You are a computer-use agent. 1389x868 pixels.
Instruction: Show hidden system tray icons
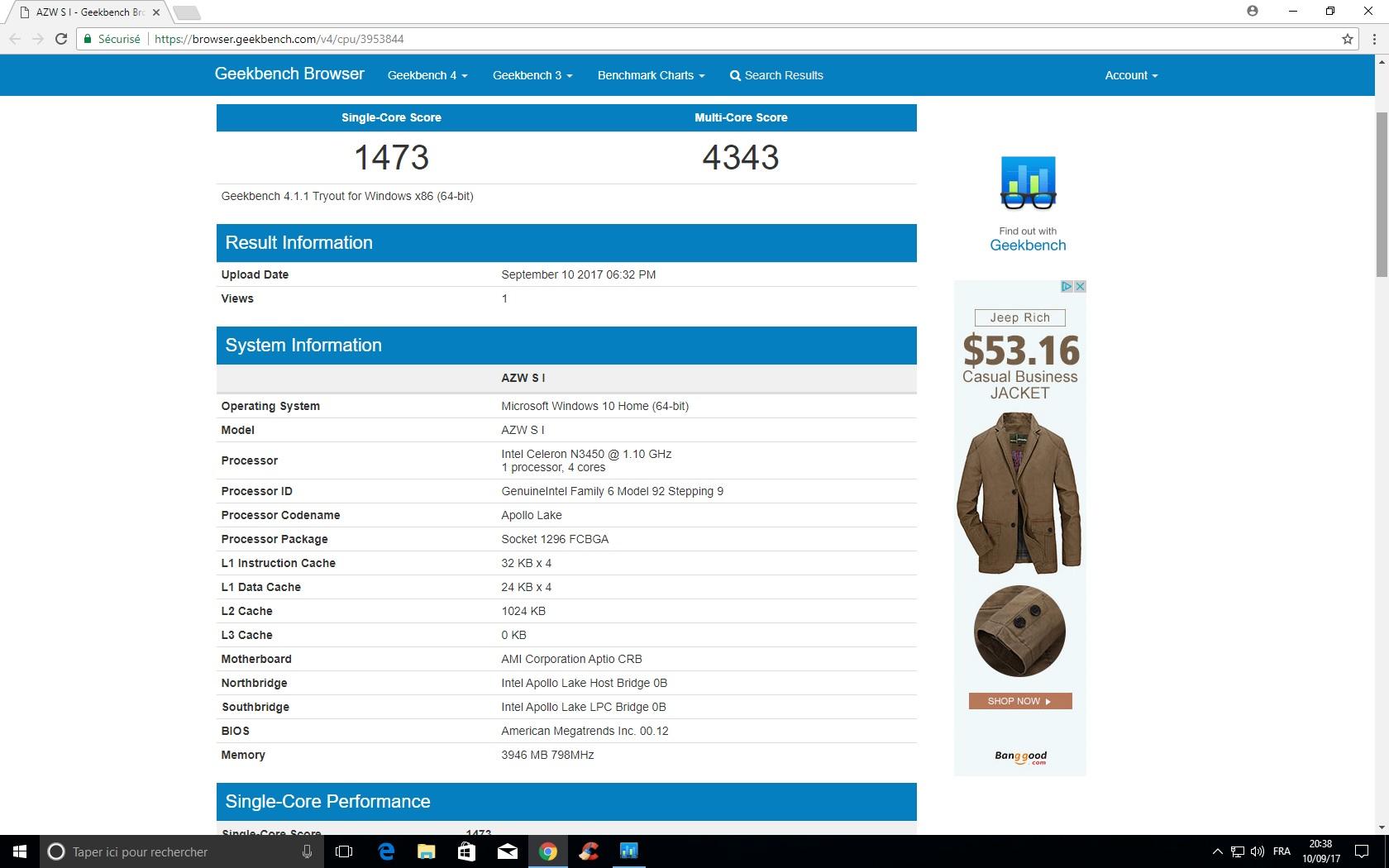1217,851
